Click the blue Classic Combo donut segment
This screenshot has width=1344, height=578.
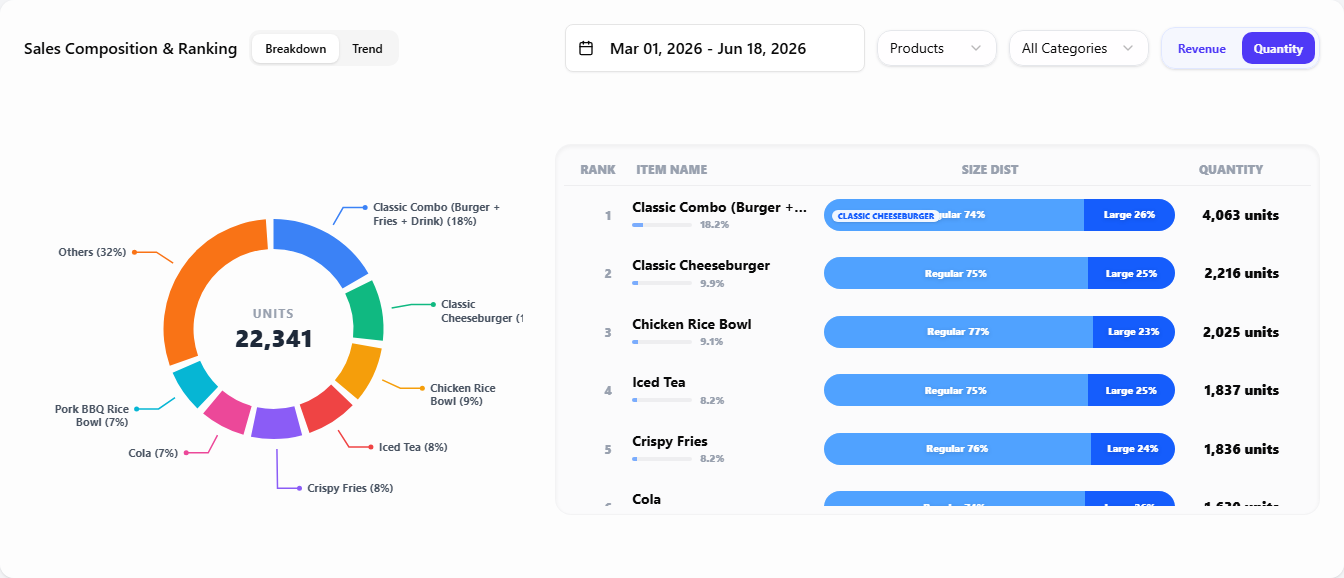[323, 248]
